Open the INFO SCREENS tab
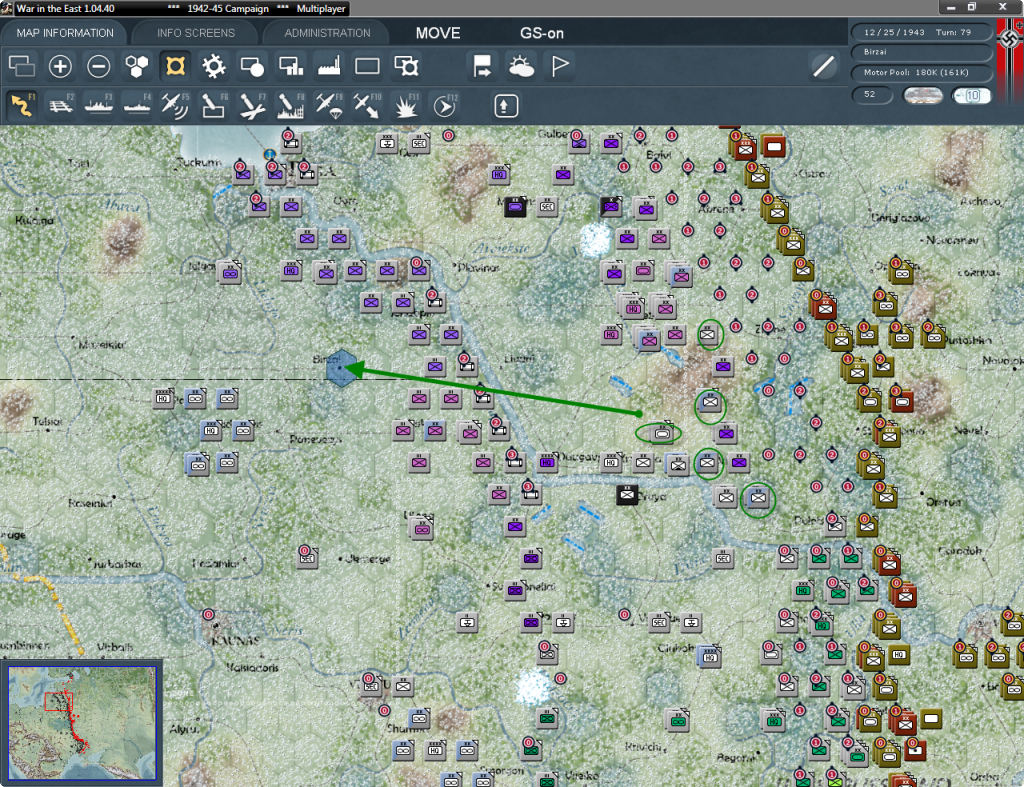Screen dimensions: 1024x787 [x=195, y=33]
